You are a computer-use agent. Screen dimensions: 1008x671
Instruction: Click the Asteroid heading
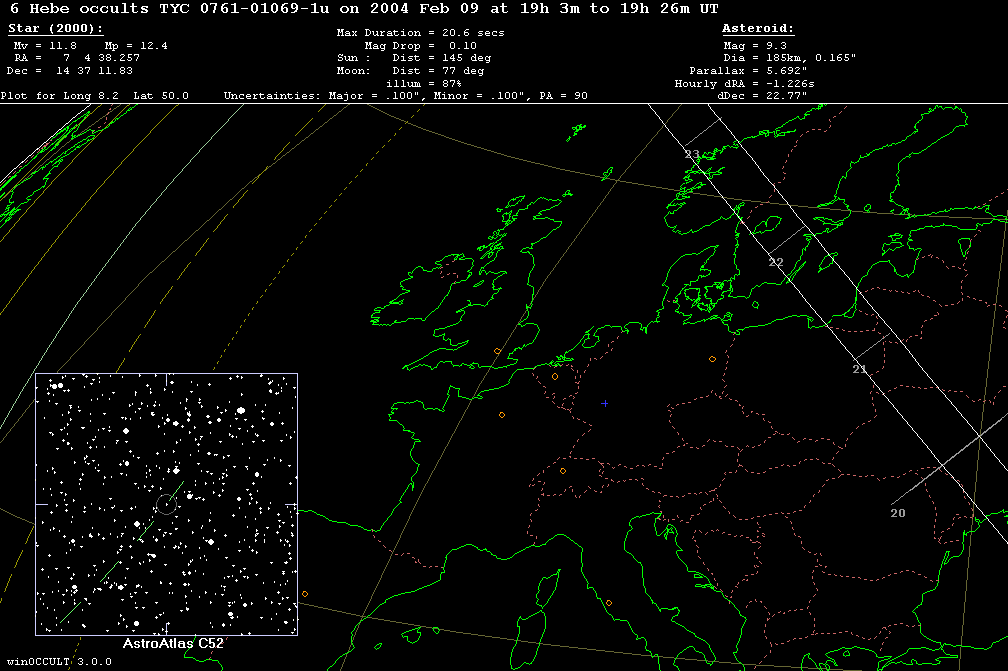(x=757, y=29)
